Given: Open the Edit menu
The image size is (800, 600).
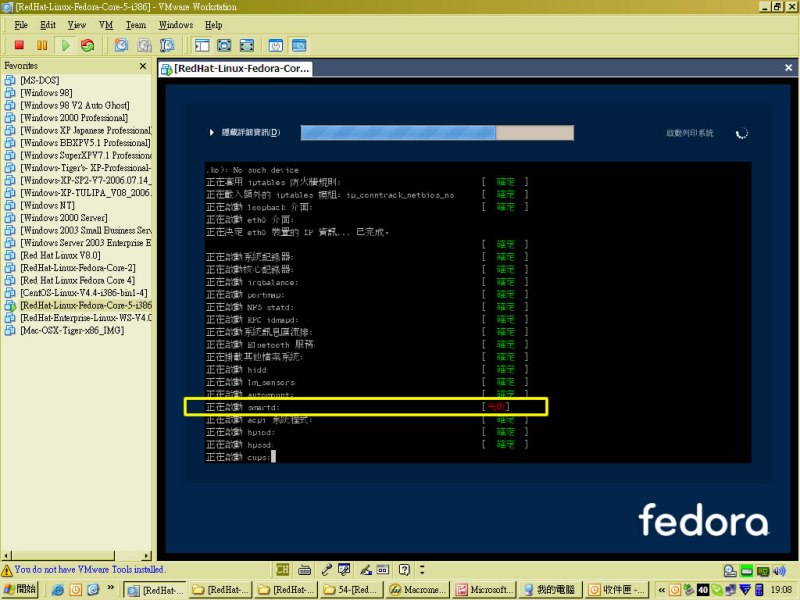Looking at the screenshot, I should (48, 24).
